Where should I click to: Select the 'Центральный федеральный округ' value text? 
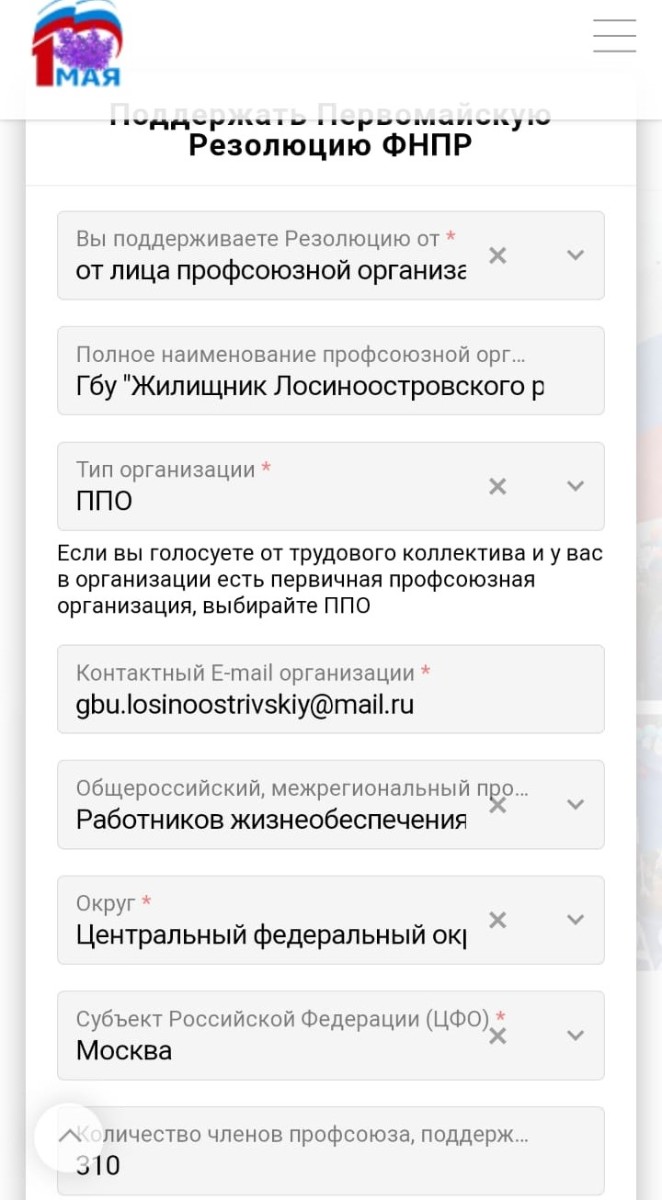[271, 935]
